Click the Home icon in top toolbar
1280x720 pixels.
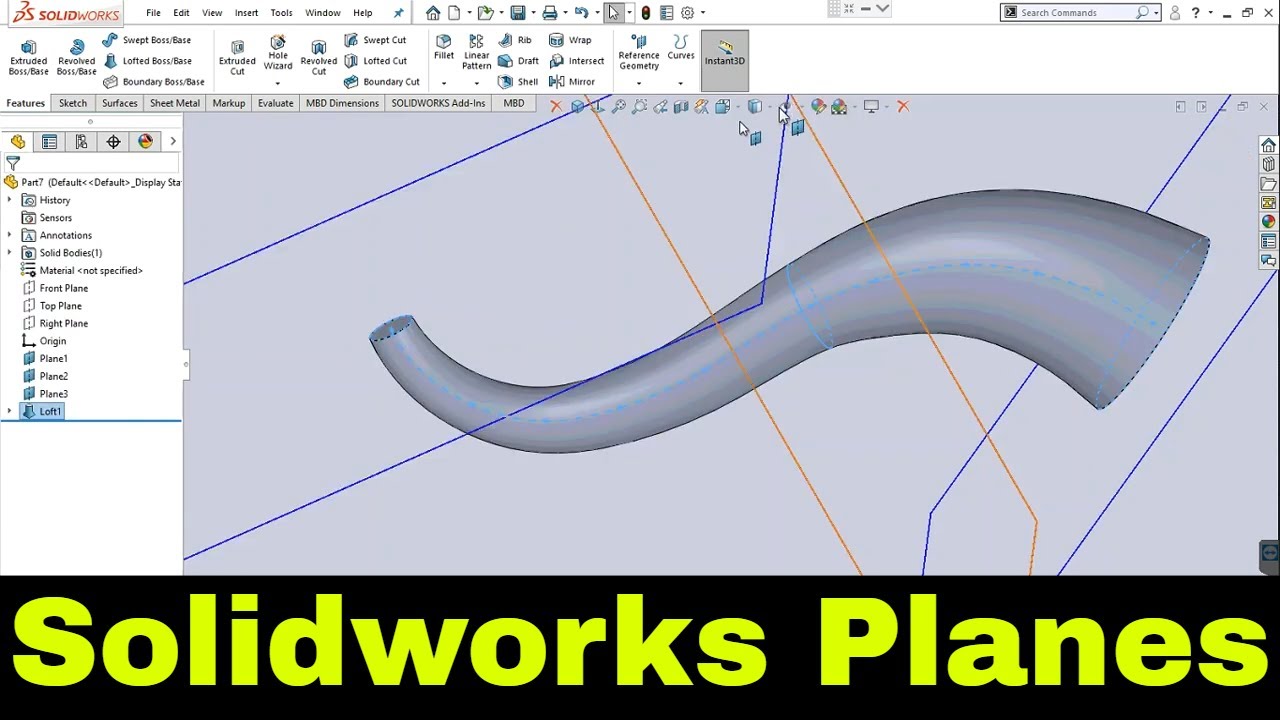point(432,13)
